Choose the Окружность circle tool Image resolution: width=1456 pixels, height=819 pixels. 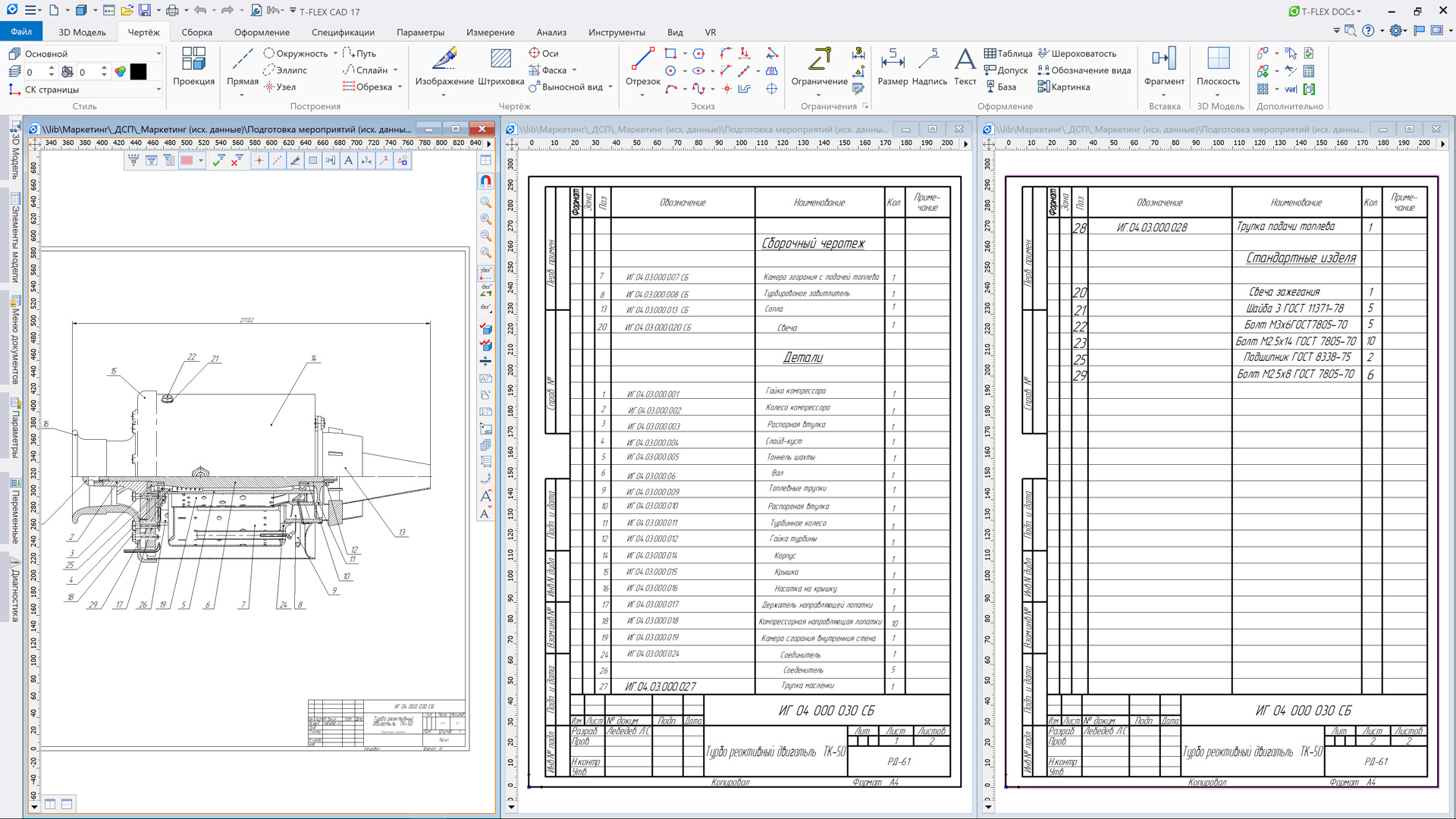point(296,54)
